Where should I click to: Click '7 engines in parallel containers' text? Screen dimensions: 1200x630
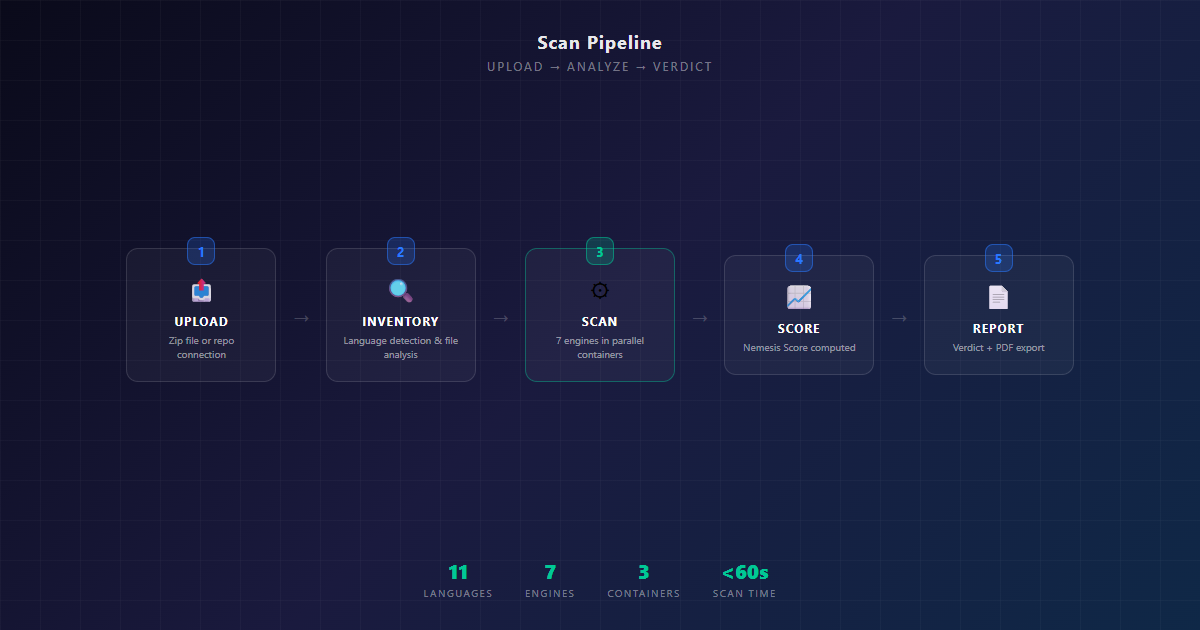coord(600,348)
